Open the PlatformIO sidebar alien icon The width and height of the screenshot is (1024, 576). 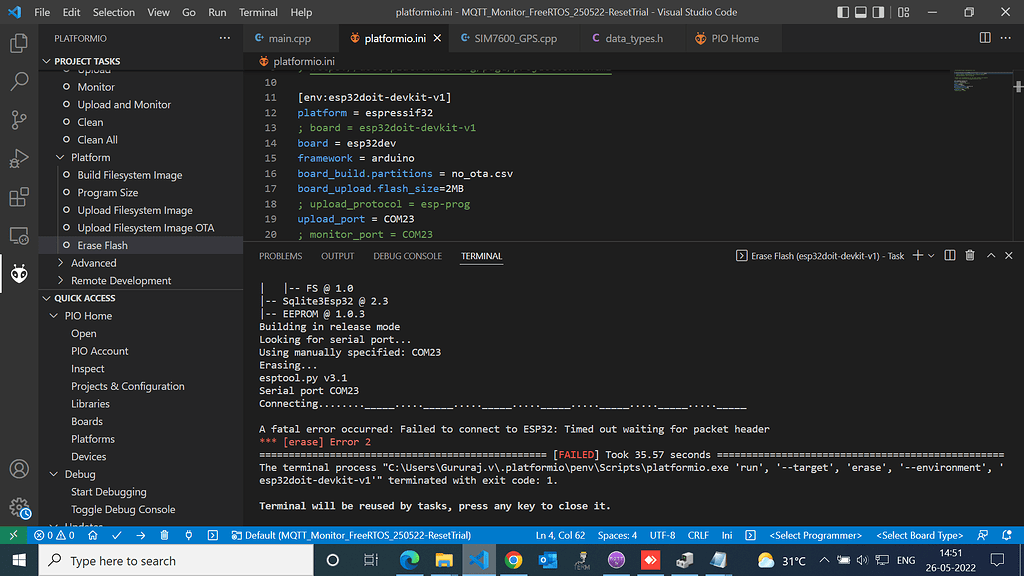pyautogui.click(x=20, y=273)
